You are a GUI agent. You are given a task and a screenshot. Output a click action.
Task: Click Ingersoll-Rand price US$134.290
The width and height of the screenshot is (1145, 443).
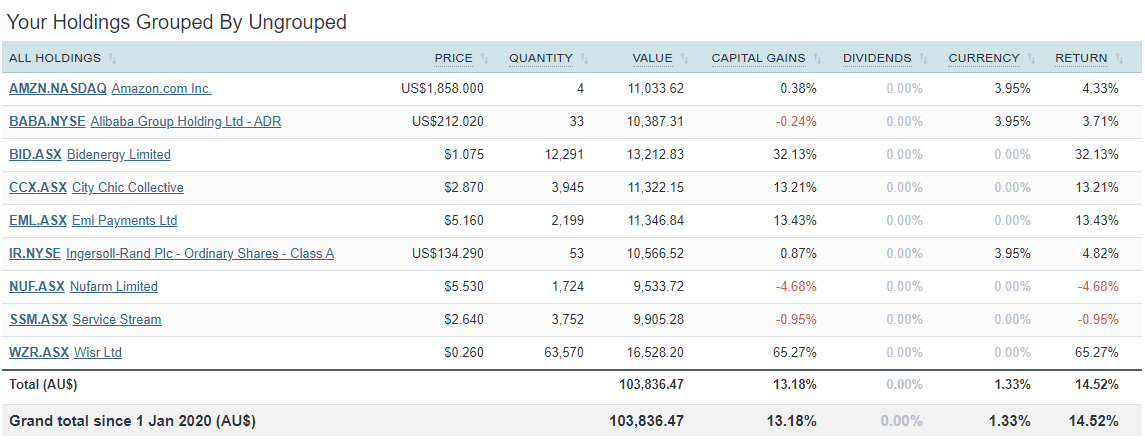pos(448,254)
